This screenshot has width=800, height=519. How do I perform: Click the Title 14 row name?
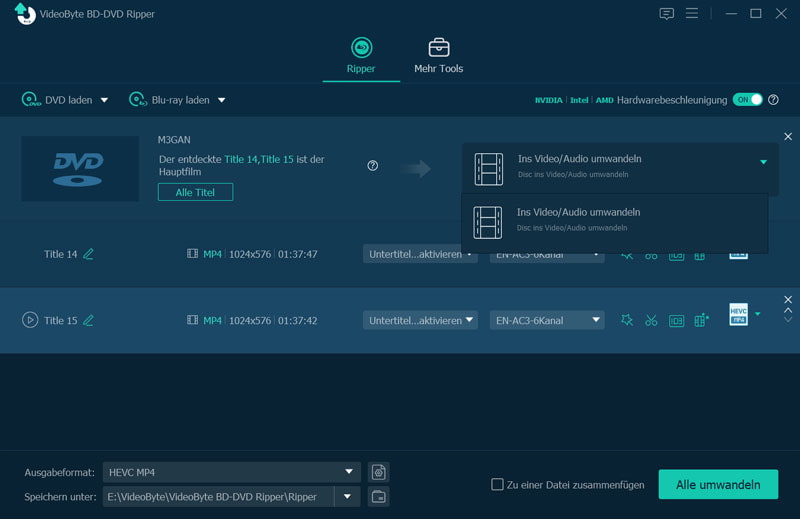(60, 254)
